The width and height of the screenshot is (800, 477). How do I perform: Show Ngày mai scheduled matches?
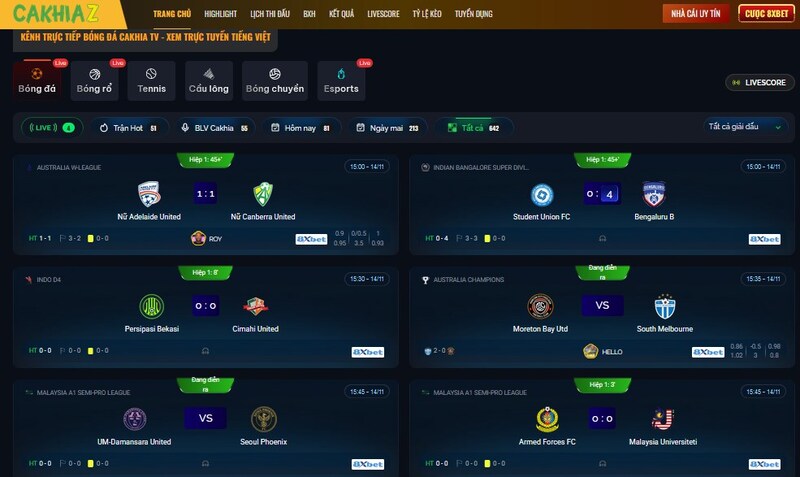(x=388, y=128)
